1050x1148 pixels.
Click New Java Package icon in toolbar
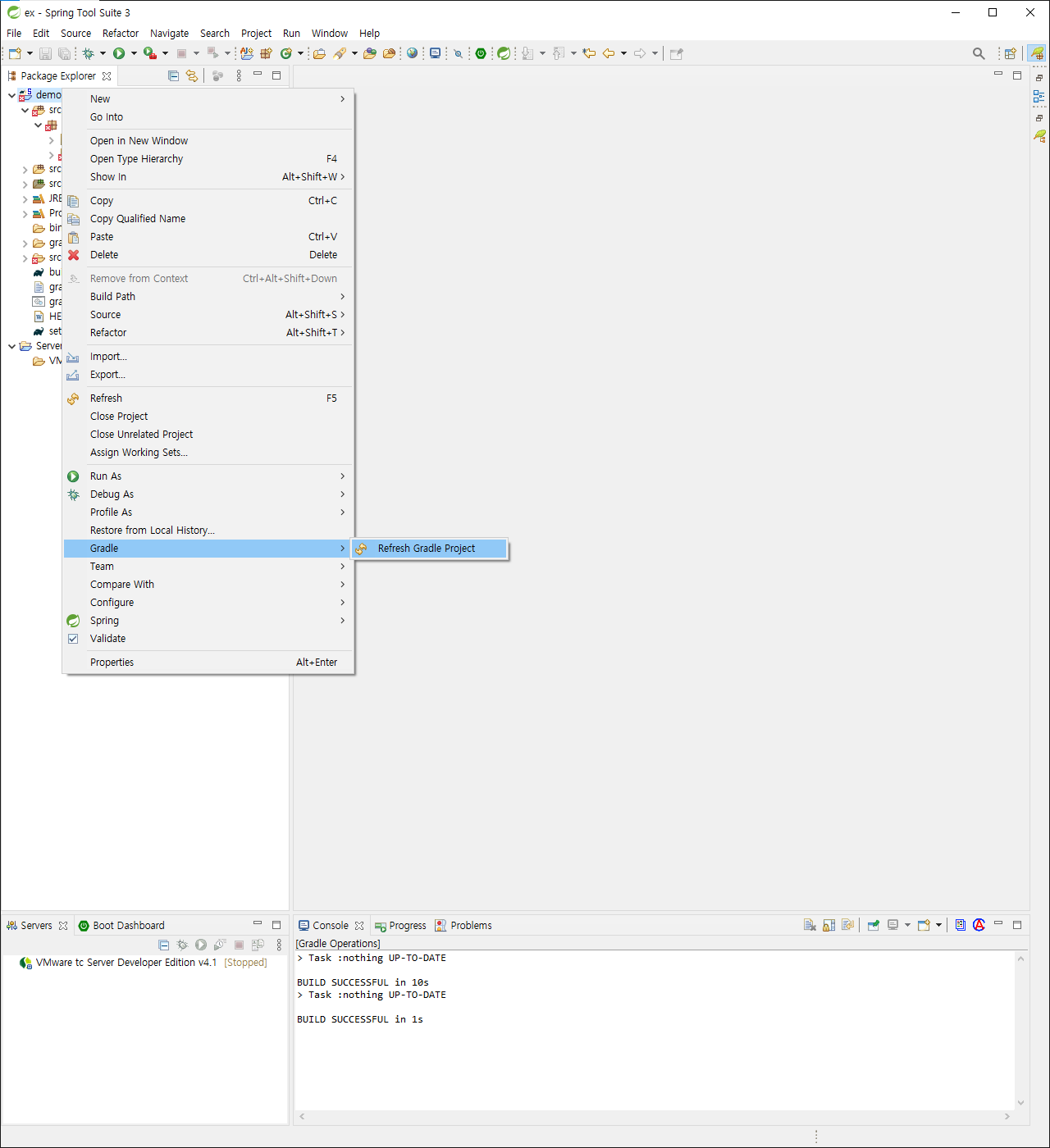266,53
